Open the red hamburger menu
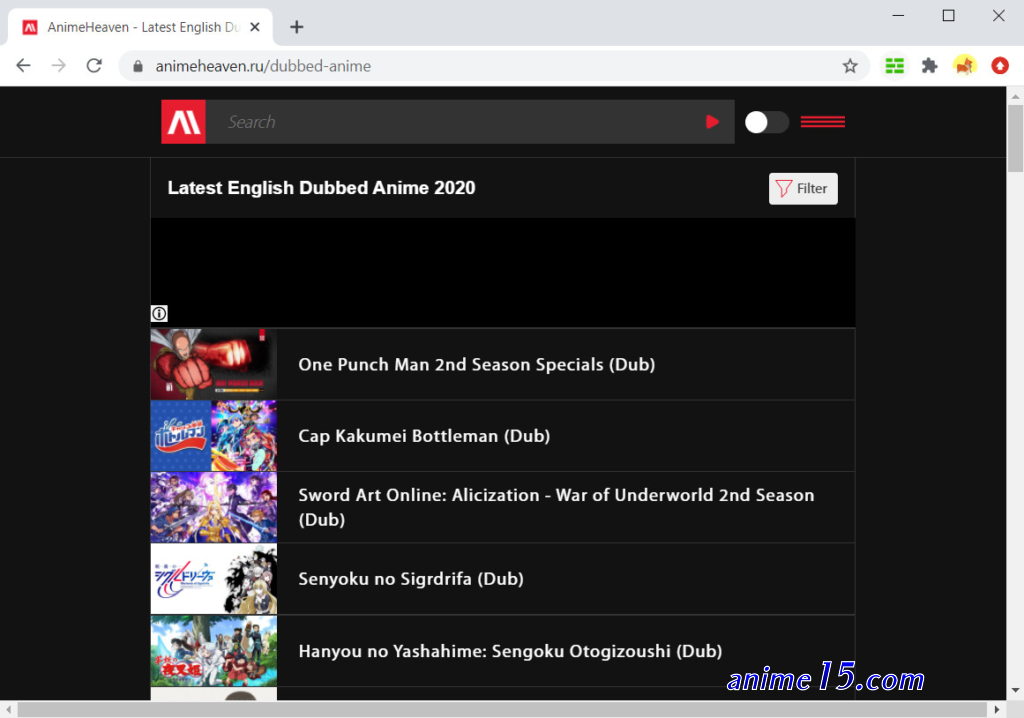 point(822,122)
